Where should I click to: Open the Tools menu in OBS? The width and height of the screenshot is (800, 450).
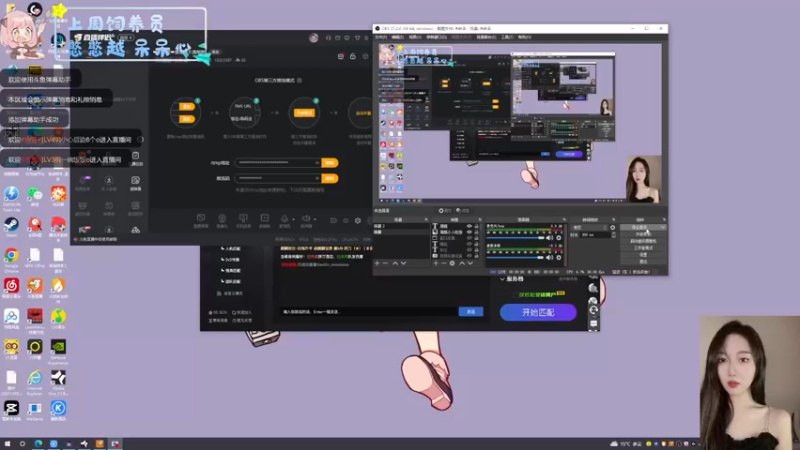[x=507, y=37]
